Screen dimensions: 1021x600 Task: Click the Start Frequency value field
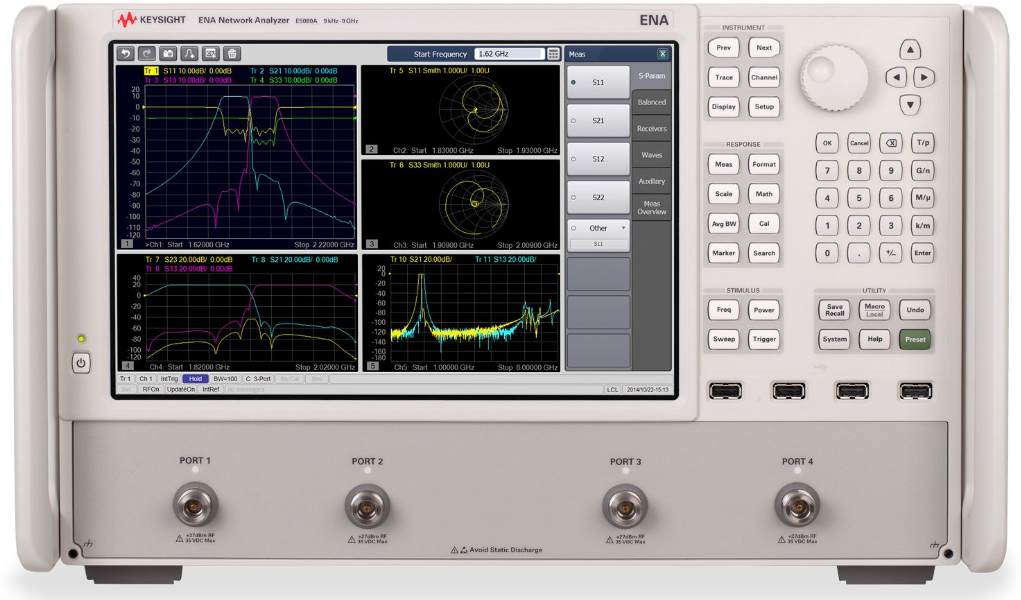(508, 54)
